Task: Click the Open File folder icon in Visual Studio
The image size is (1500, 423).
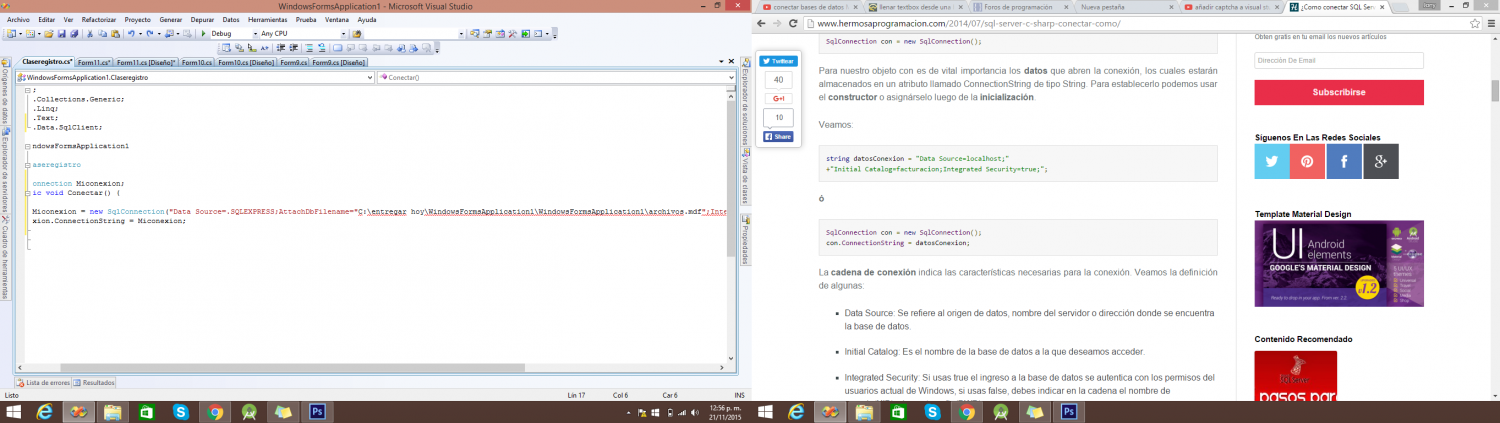Action: (x=49, y=34)
